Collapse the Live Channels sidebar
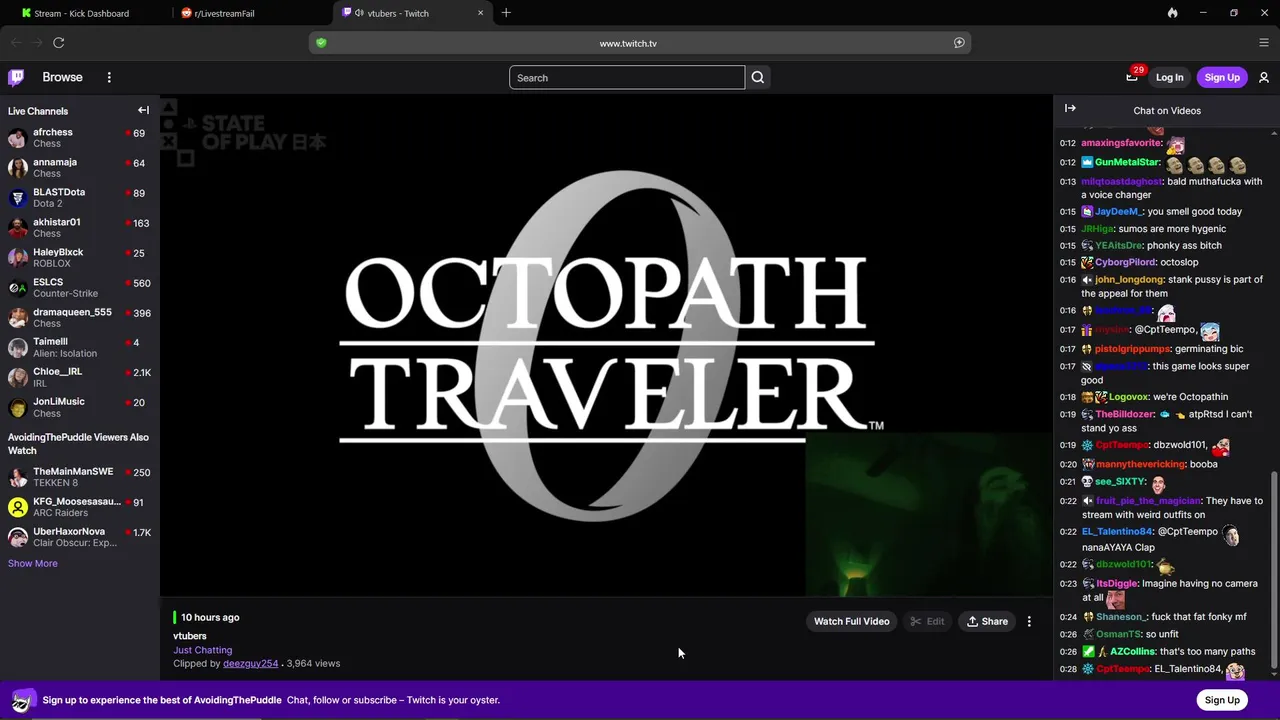This screenshot has width=1280, height=720. (x=143, y=110)
